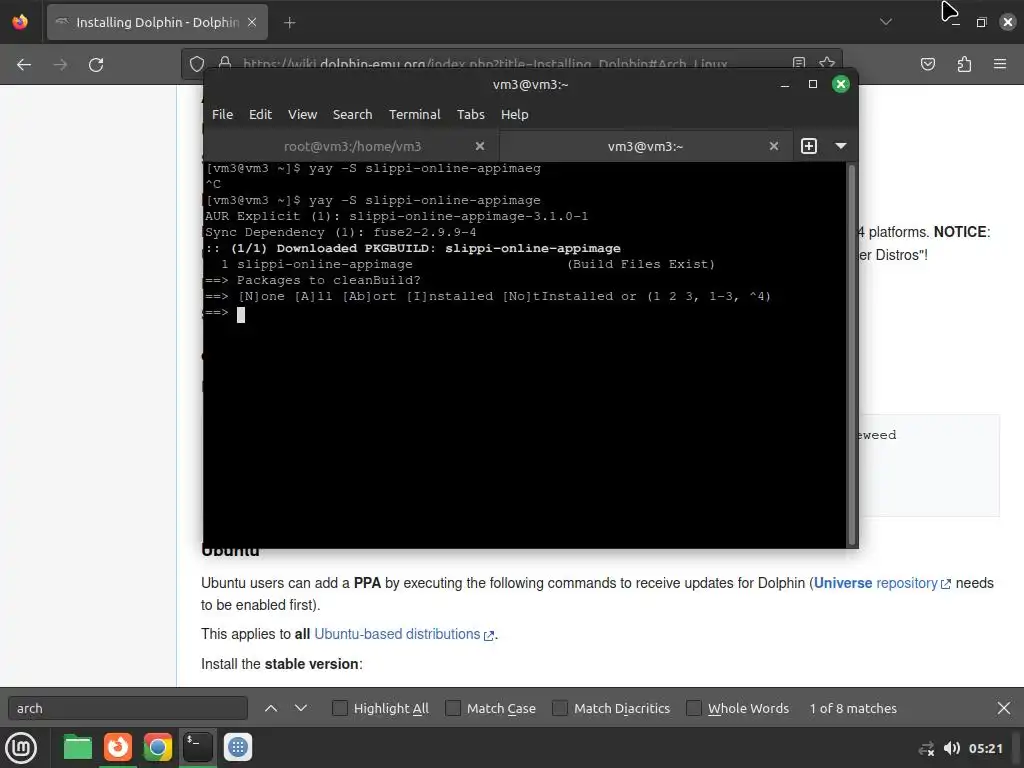The width and height of the screenshot is (1024, 768).
Task: Click the terminal window title vm3@vm3:~
Action: tap(530, 84)
